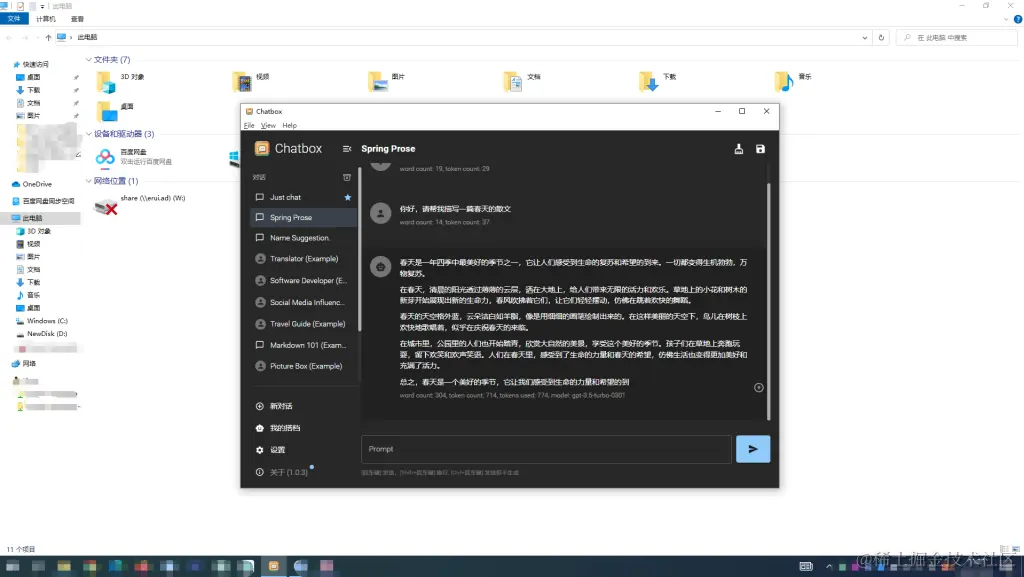Open the 3D 对象 folder icon in Explorer
Screen dimensions: 1024x577
tap(106, 82)
